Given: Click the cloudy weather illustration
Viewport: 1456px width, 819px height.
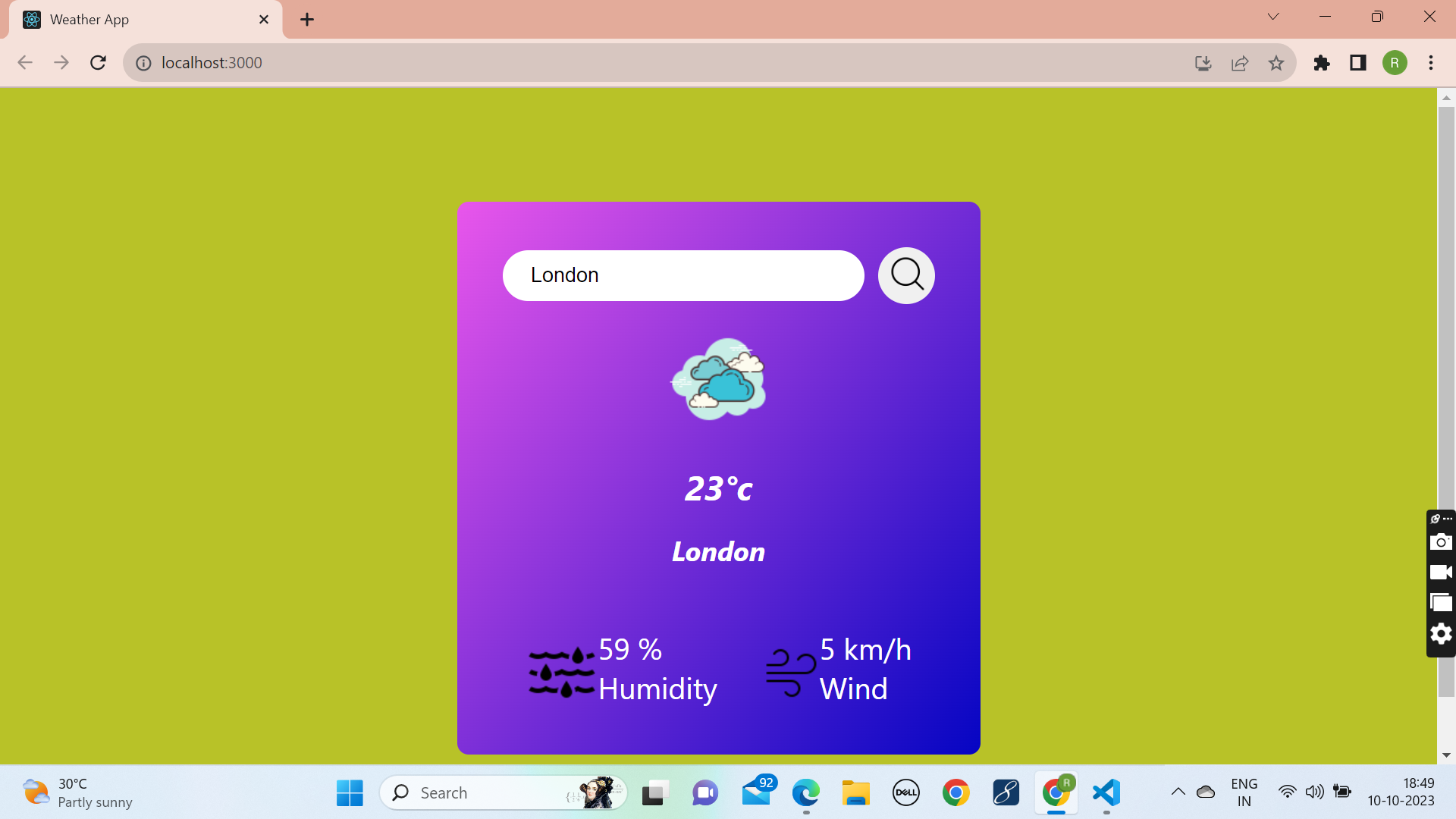Looking at the screenshot, I should coord(717,379).
